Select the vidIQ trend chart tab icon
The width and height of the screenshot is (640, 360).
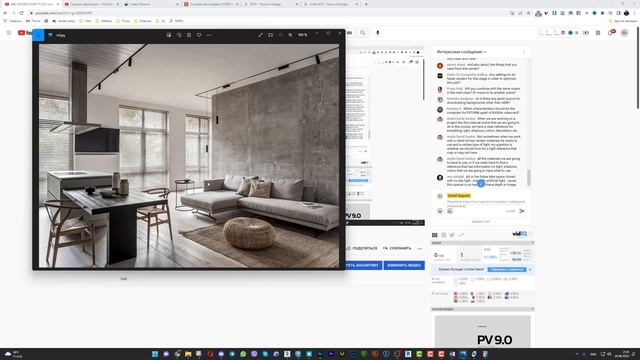tap(461, 235)
